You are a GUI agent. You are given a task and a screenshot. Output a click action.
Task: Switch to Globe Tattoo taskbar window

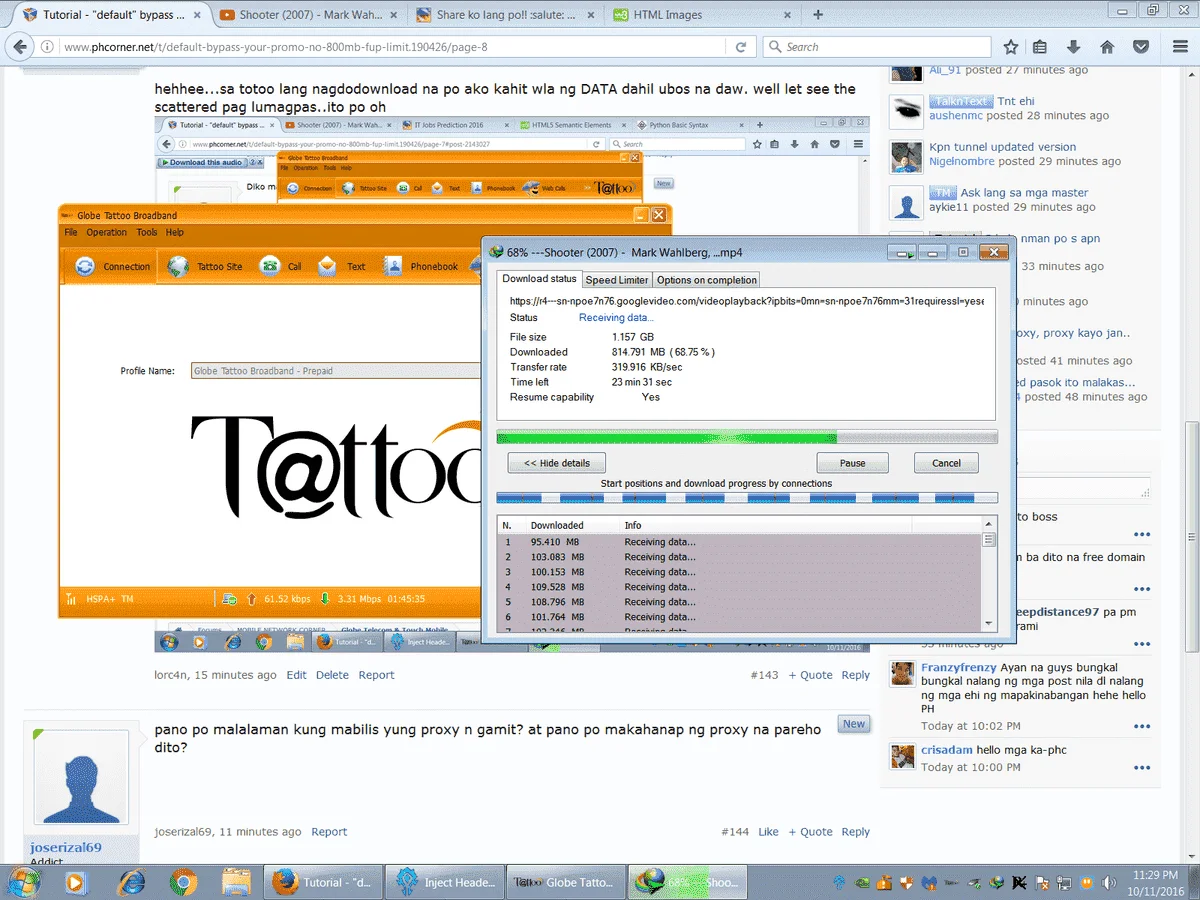564,883
